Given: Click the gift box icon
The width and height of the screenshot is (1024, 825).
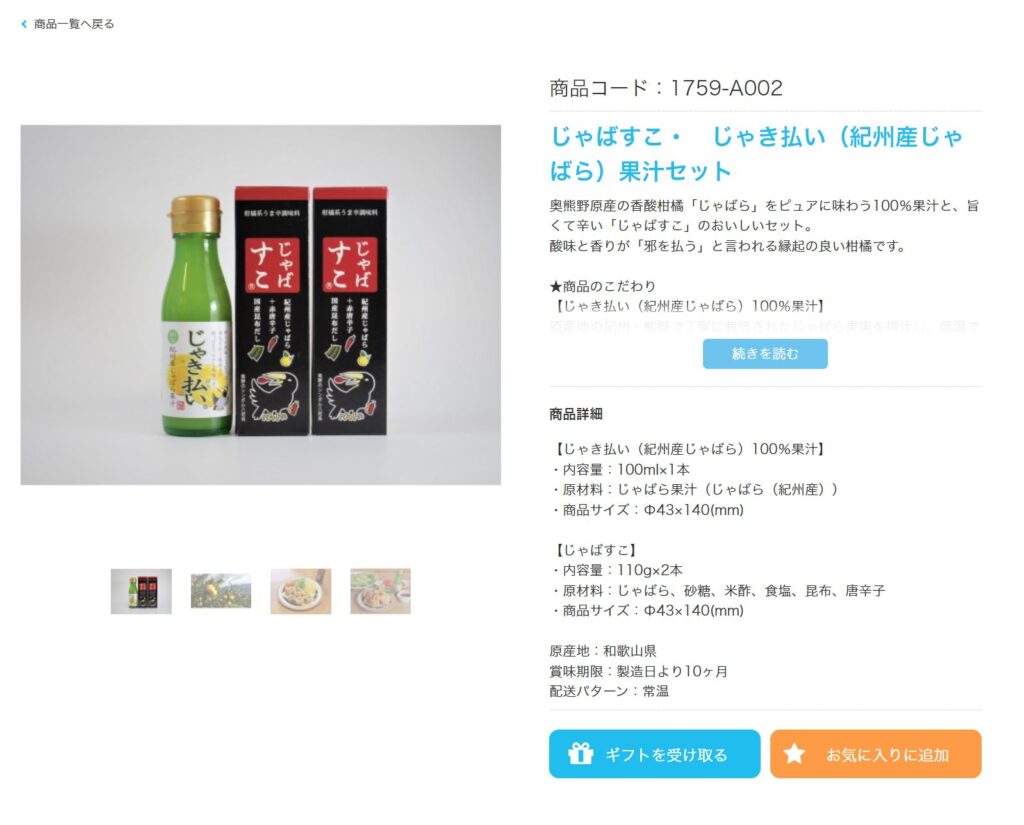Looking at the screenshot, I should point(580,754).
